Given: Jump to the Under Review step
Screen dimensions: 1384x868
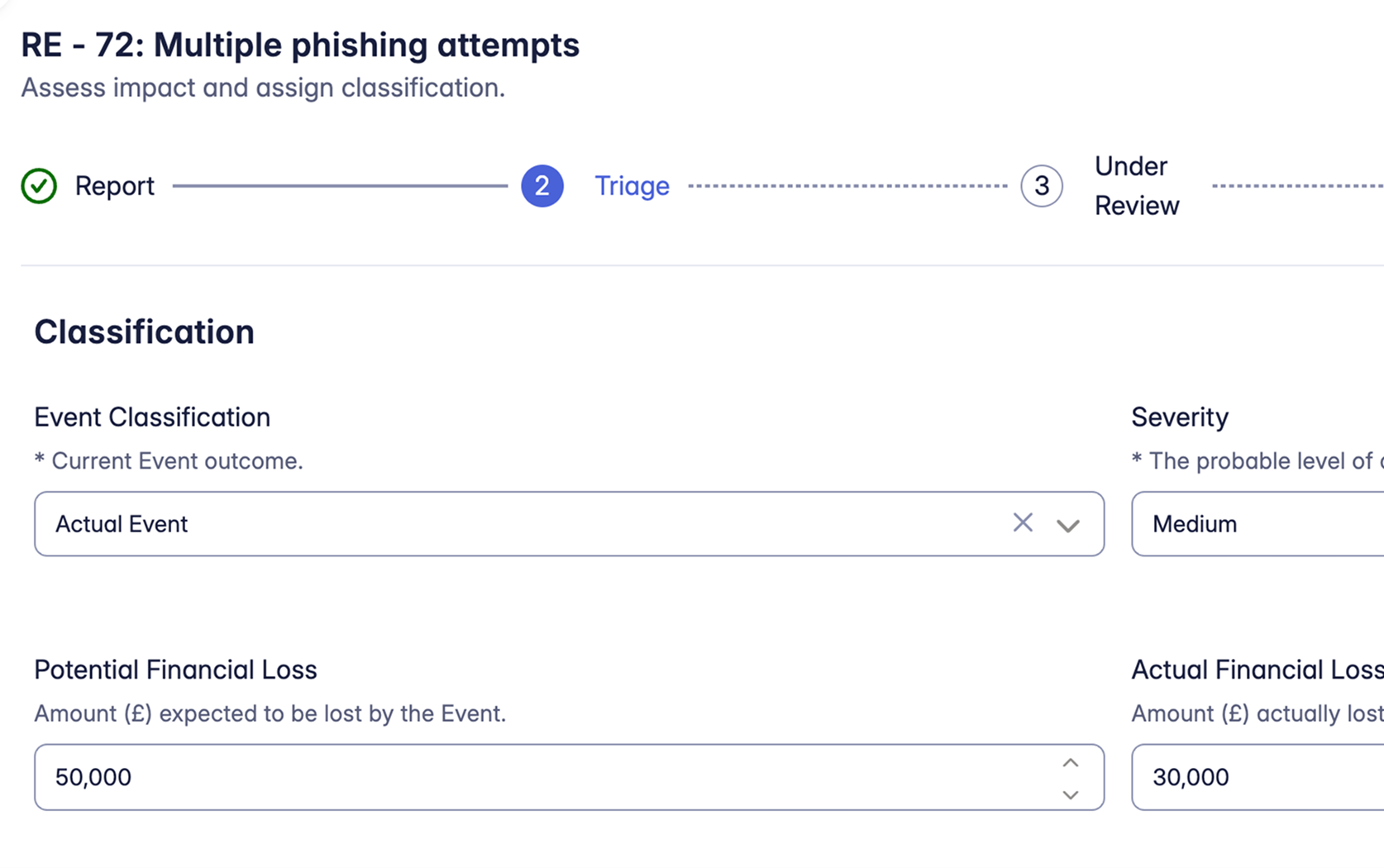Looking at the screenshot, I should click(x=1137, y=186).
